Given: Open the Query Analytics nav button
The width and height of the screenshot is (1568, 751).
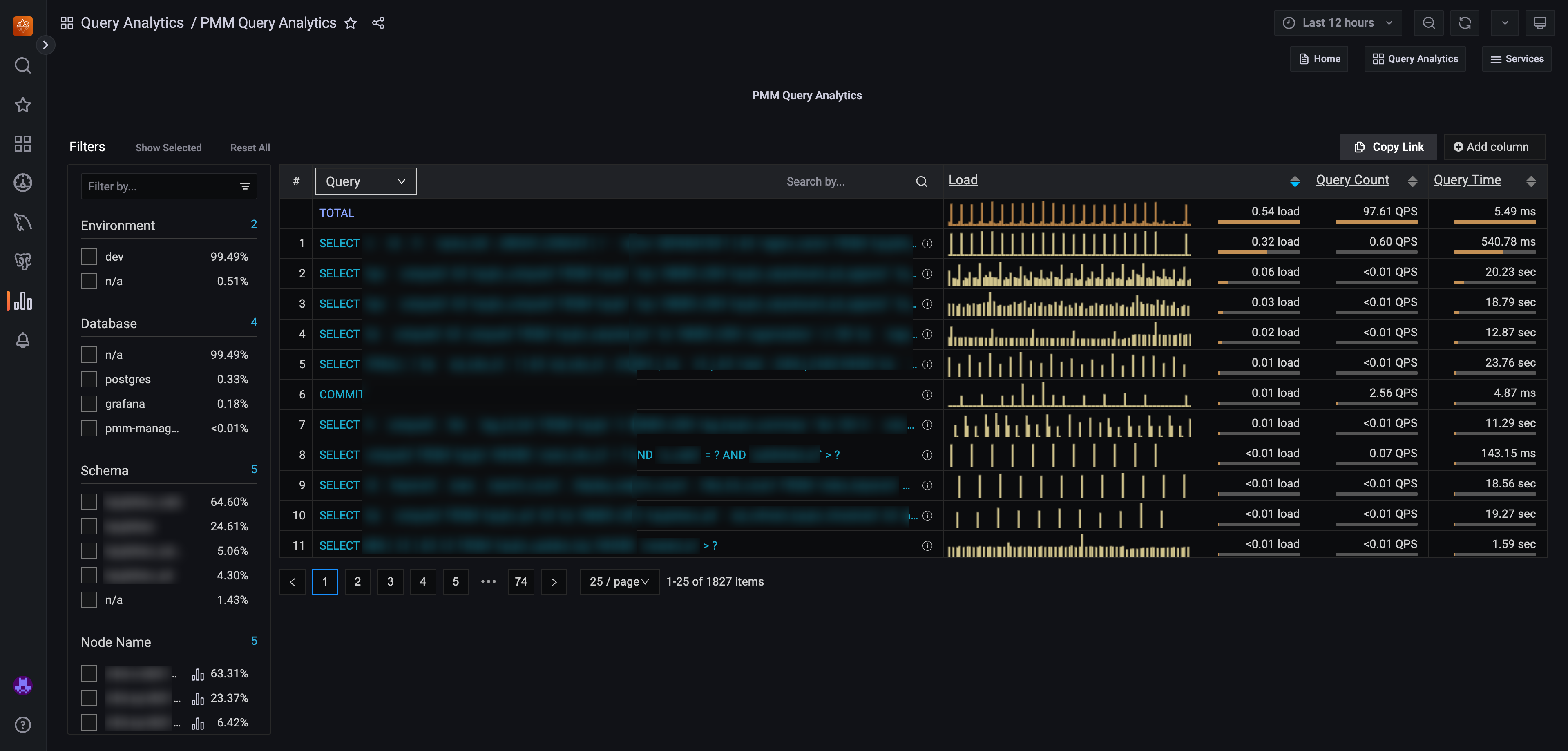Looking at the screenshot, I should coord(1415,59).
